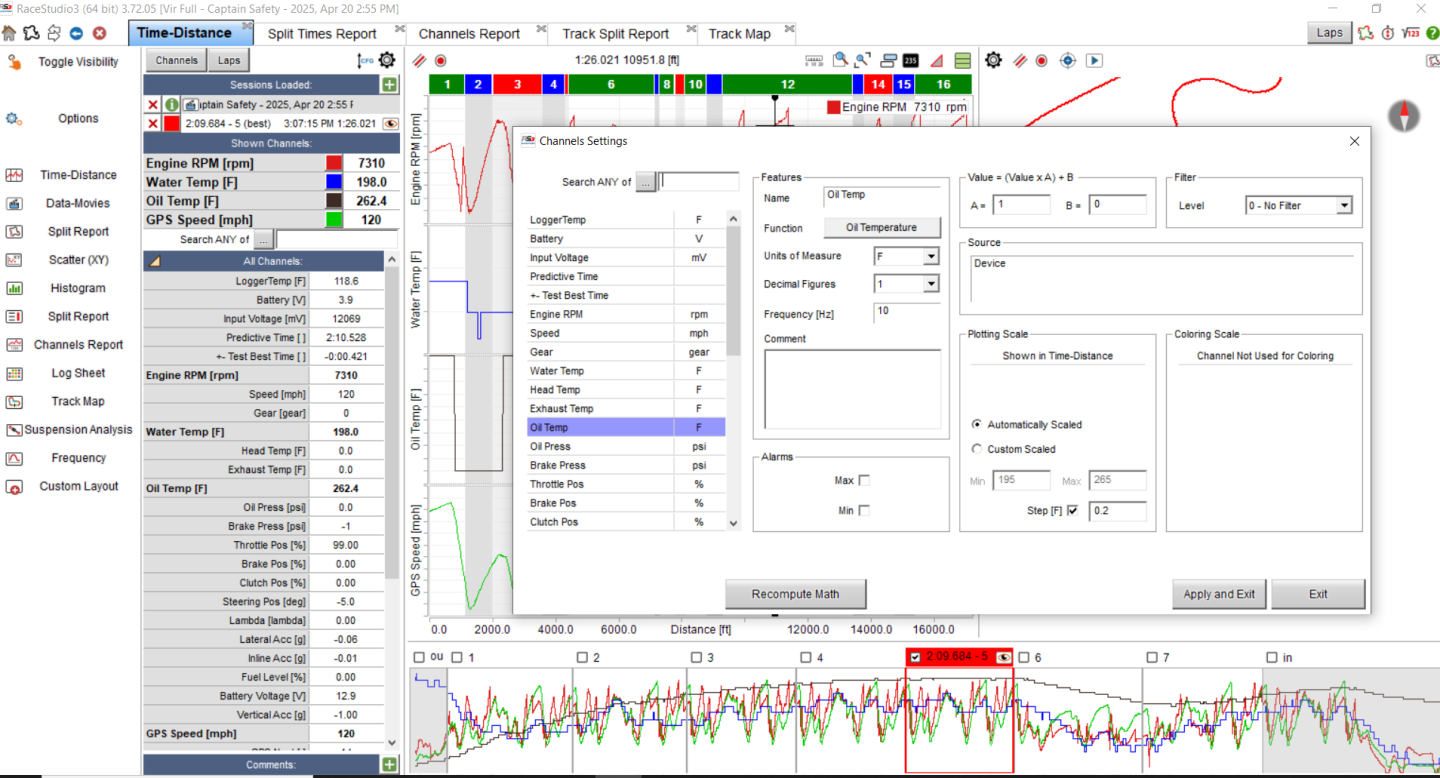
Task: Open the Units of Measure dropdown
Action: [x=931, y=257]
